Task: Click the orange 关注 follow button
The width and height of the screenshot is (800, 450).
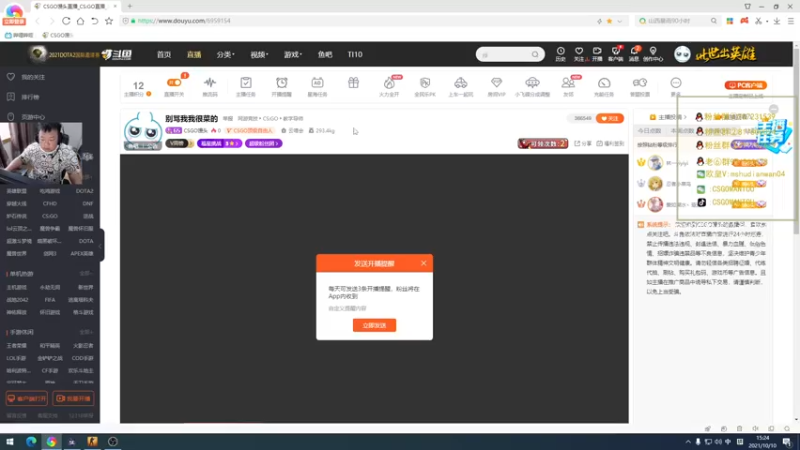Action: (610, 118)
